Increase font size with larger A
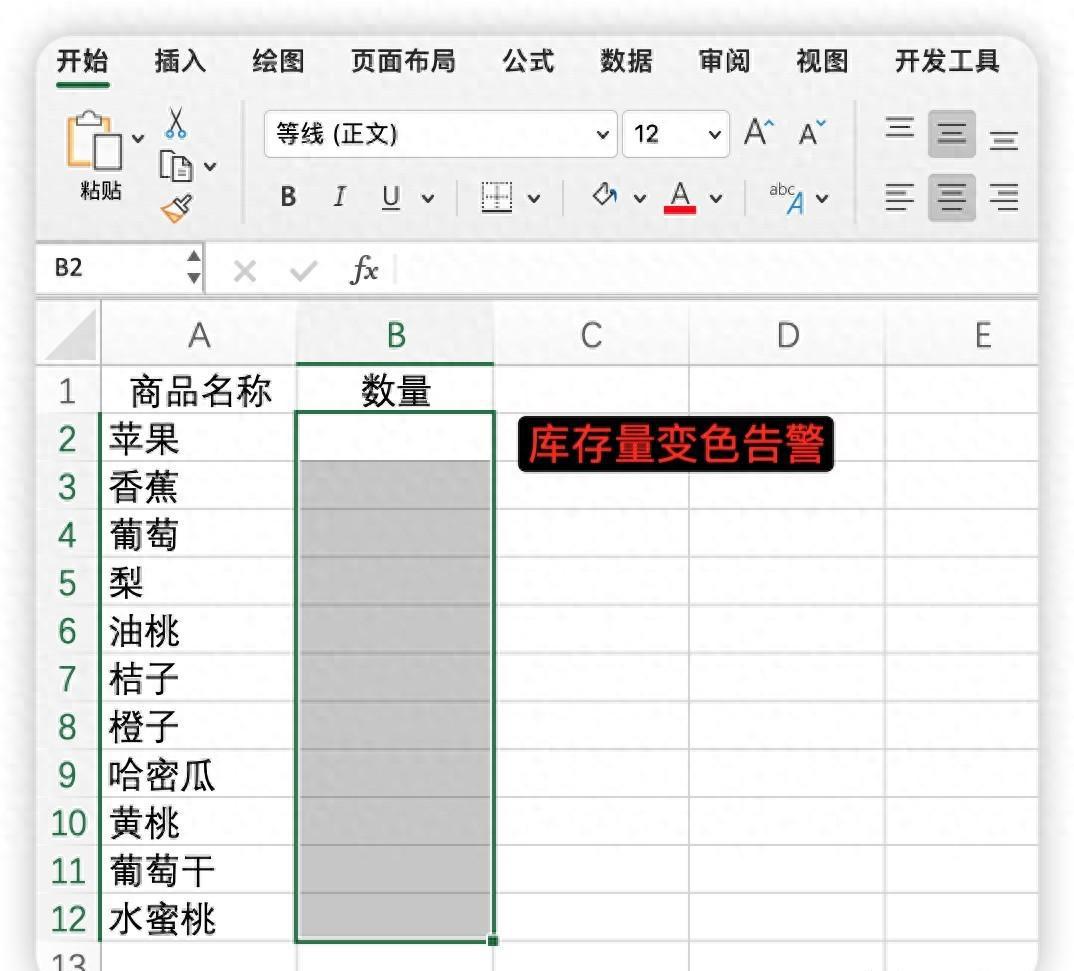This screenshot has width=1074, height=971. pos(759,132)
